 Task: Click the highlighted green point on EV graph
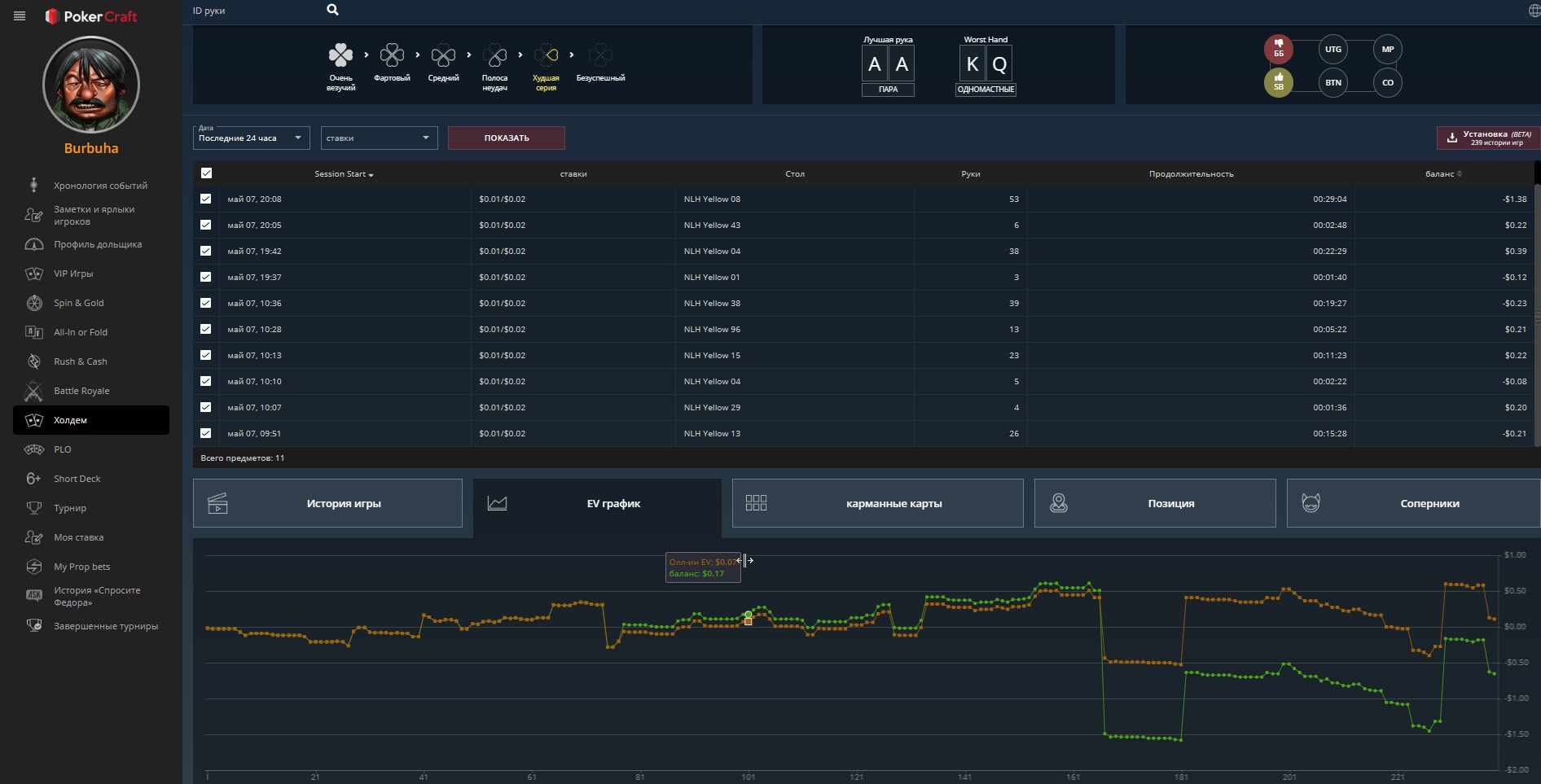click(x=749, y=615)
